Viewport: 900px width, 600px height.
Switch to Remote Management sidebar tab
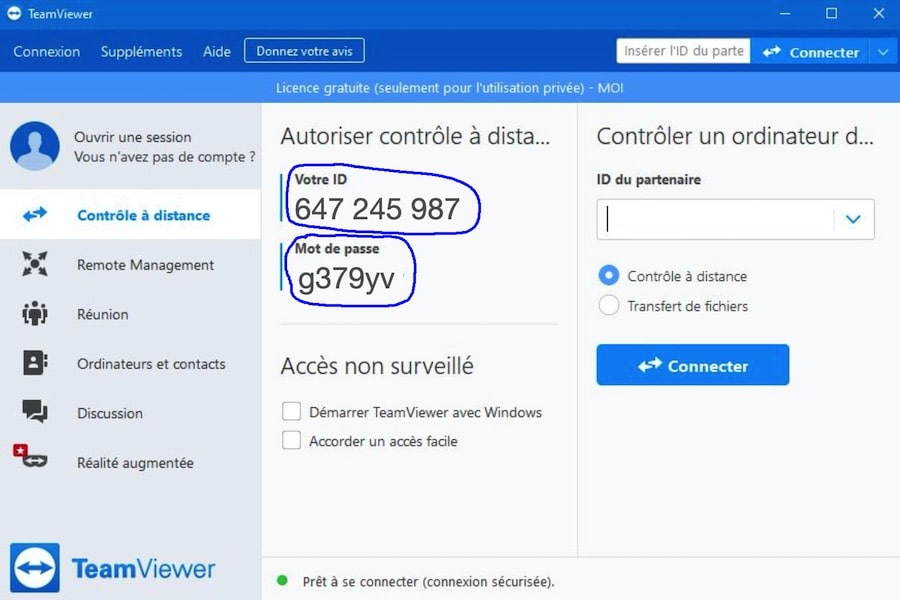point(130,264)
